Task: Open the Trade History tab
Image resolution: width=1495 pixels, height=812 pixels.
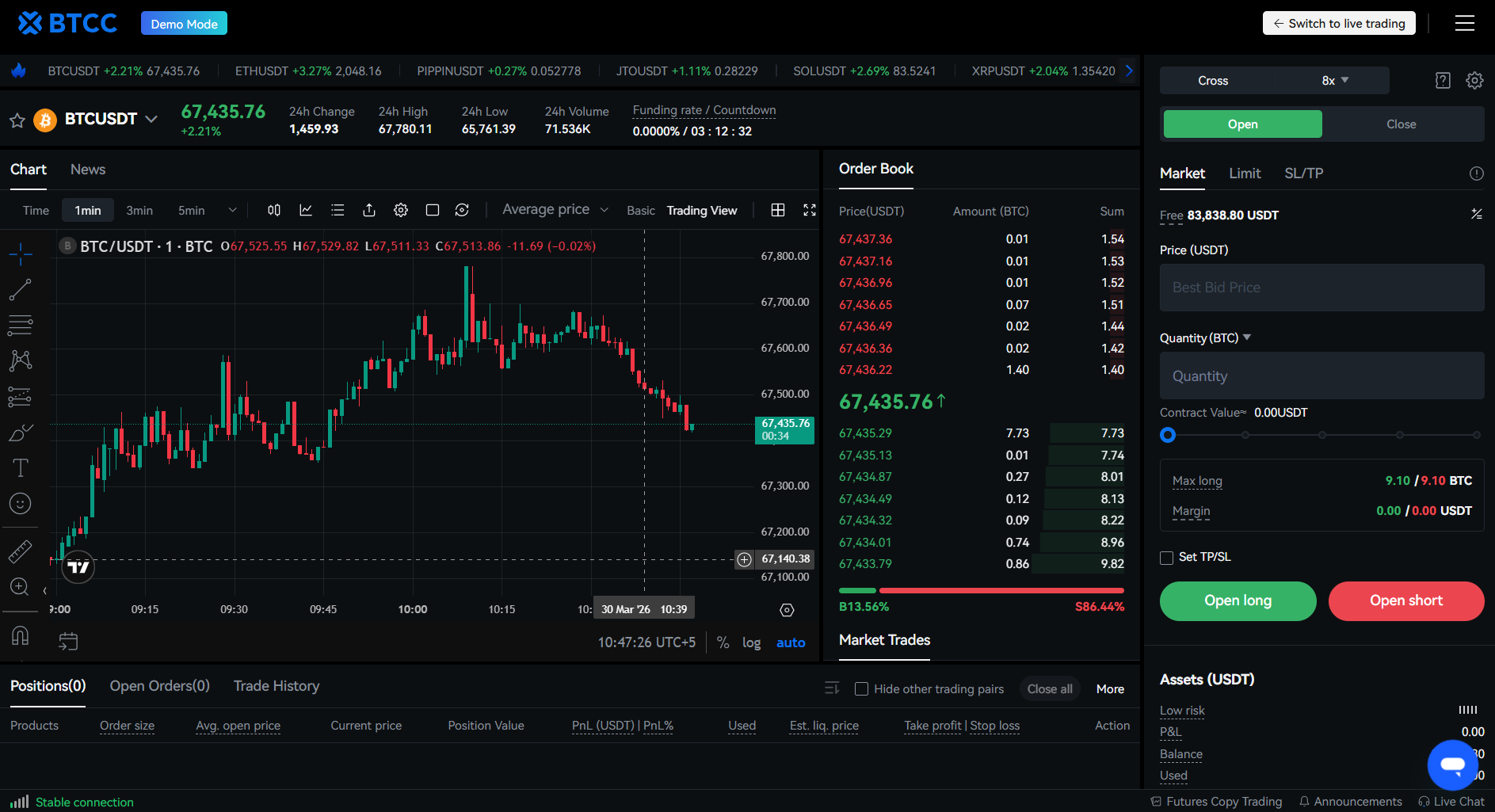Action: click(276, 686)
